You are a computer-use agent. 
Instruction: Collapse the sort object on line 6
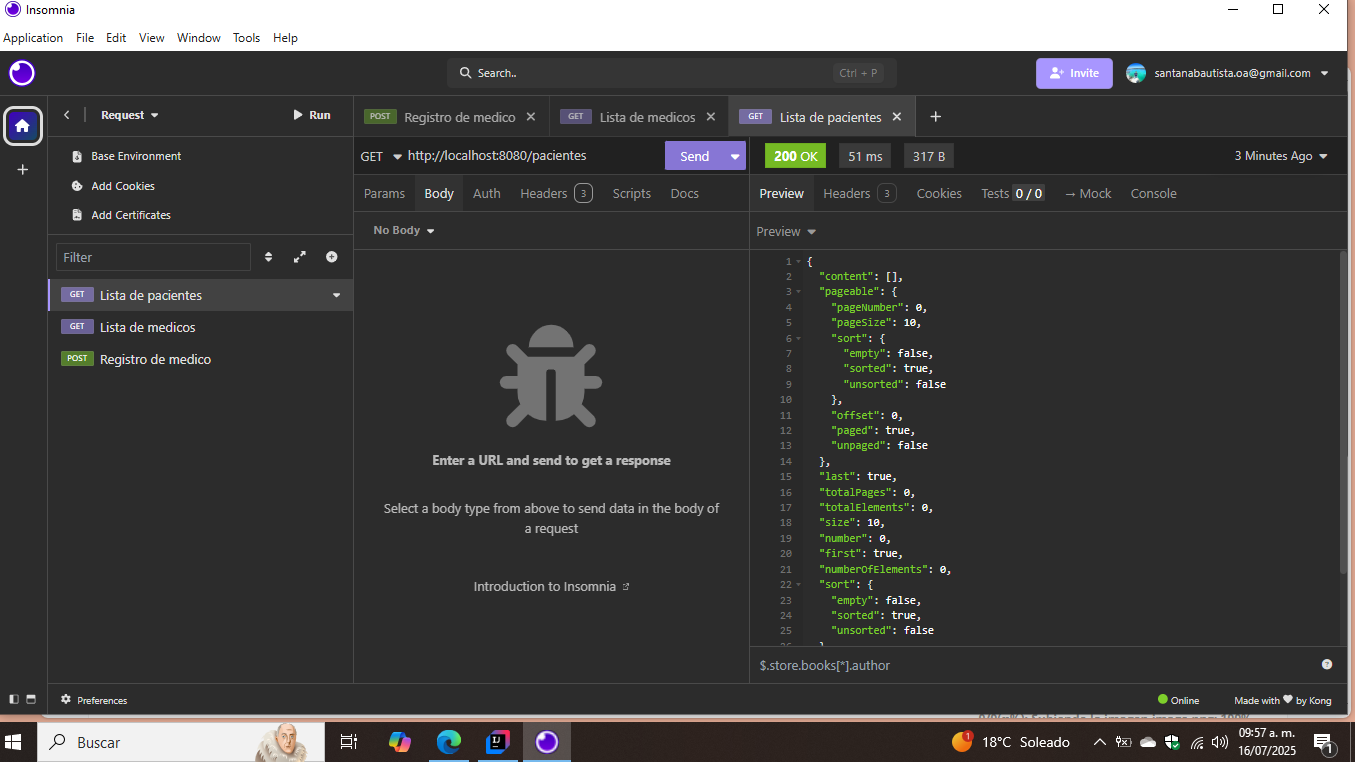coord(799,339)
